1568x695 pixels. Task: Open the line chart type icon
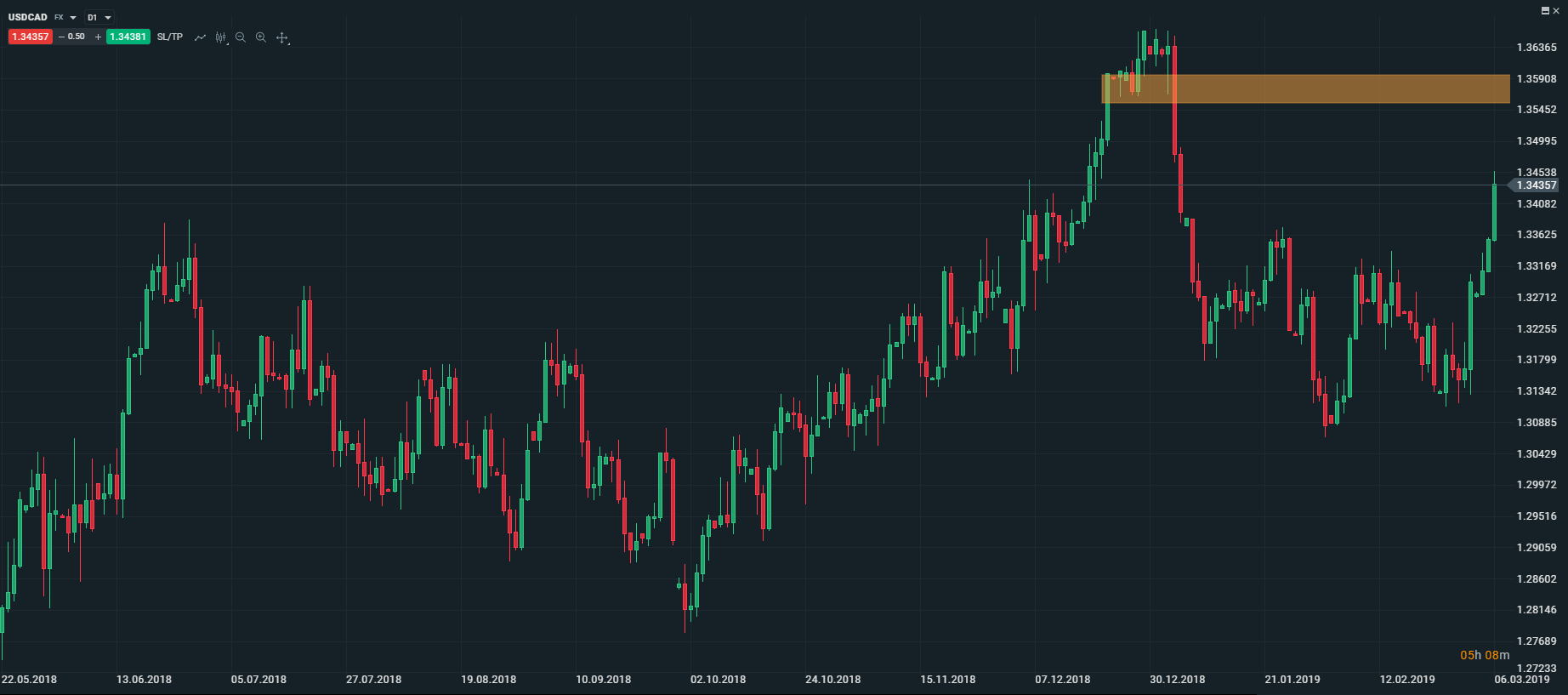tap(200, 37)
